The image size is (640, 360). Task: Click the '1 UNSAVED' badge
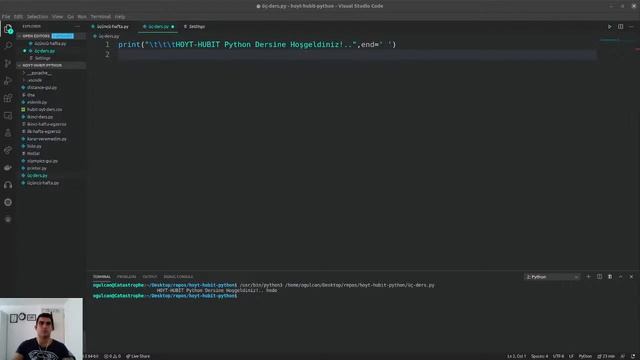62,36
